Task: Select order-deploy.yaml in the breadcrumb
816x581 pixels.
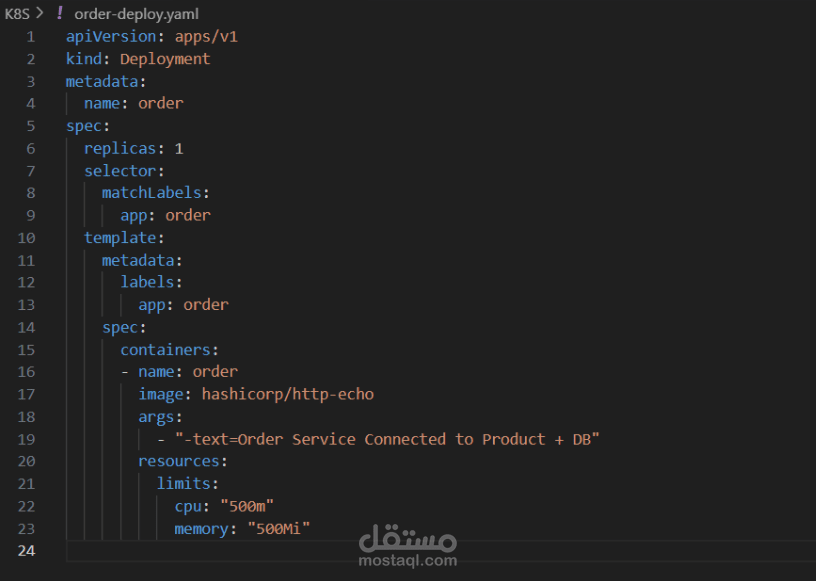Action: (x=136, y=14)
